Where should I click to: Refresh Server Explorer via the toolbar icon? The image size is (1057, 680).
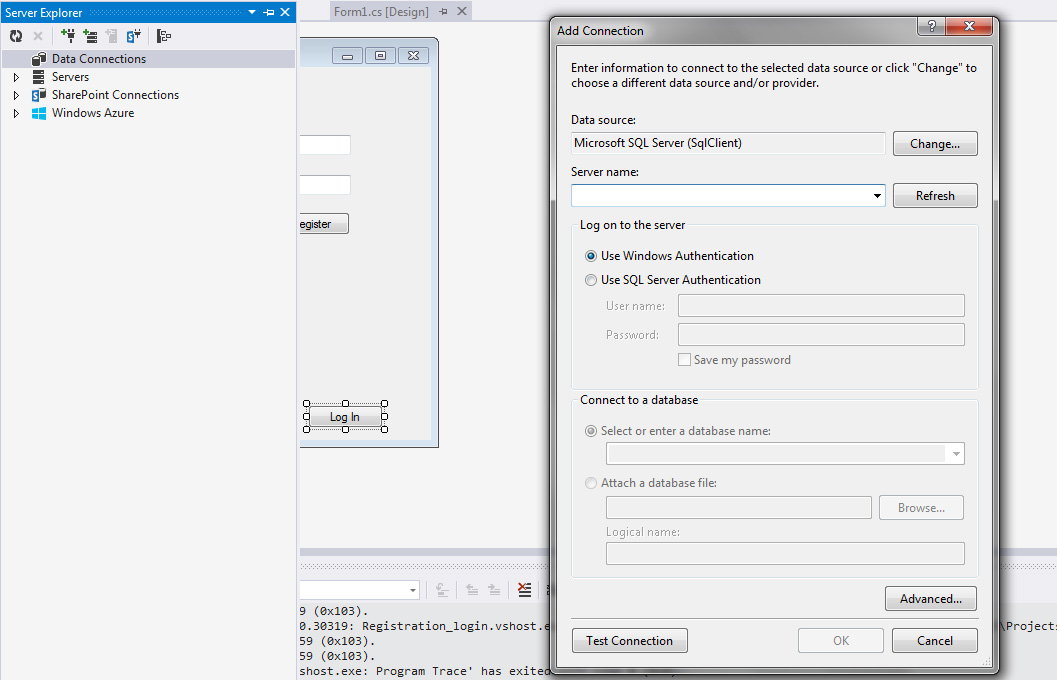click(x=16, y=36)
